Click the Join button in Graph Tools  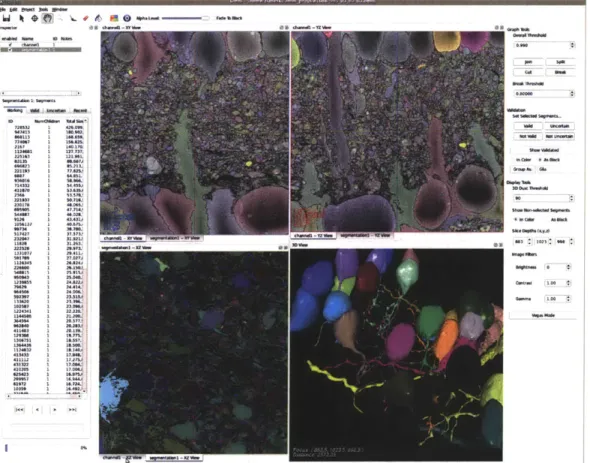pyautogui.click(x=528, y=62)
